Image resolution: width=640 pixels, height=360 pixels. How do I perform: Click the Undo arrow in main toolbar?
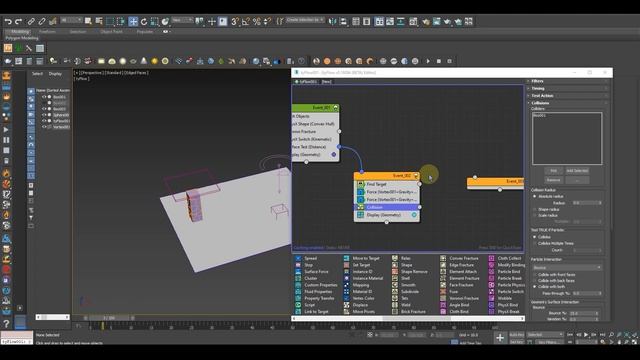pos(8,21)
